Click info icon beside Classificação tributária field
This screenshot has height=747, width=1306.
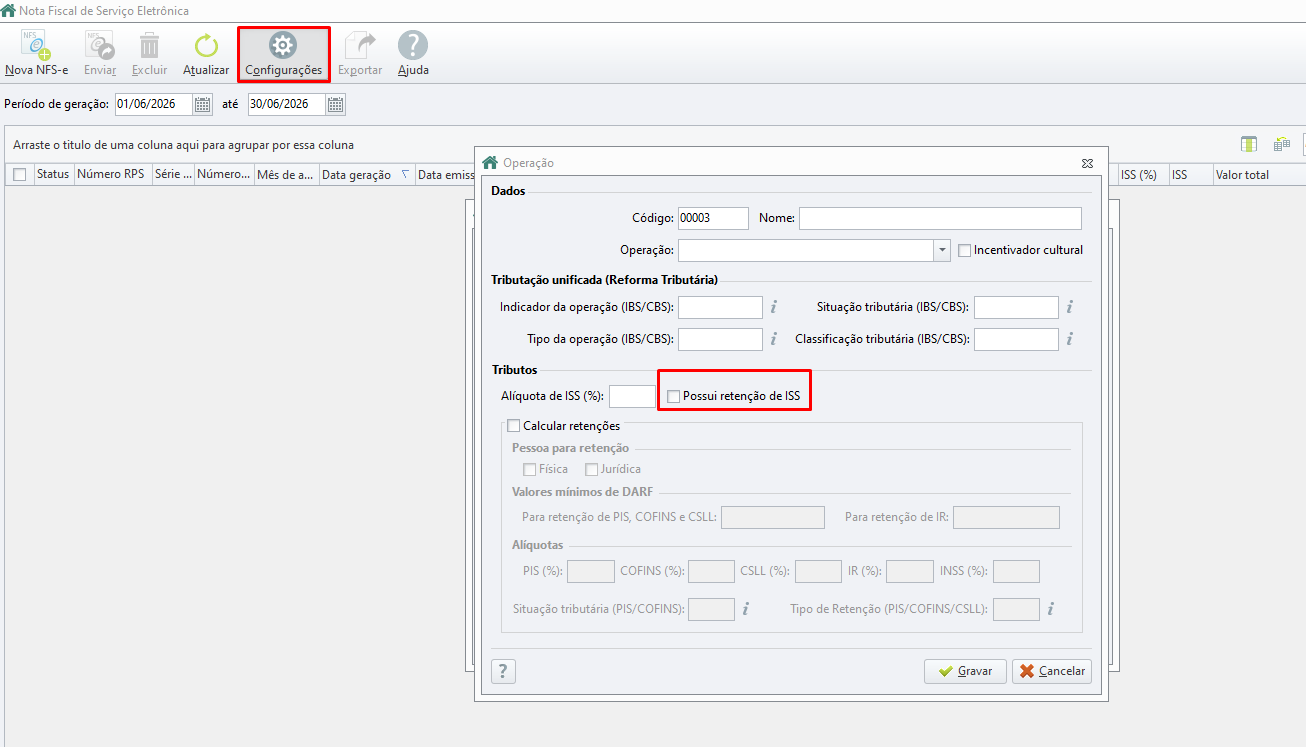tap(1069, 339)
